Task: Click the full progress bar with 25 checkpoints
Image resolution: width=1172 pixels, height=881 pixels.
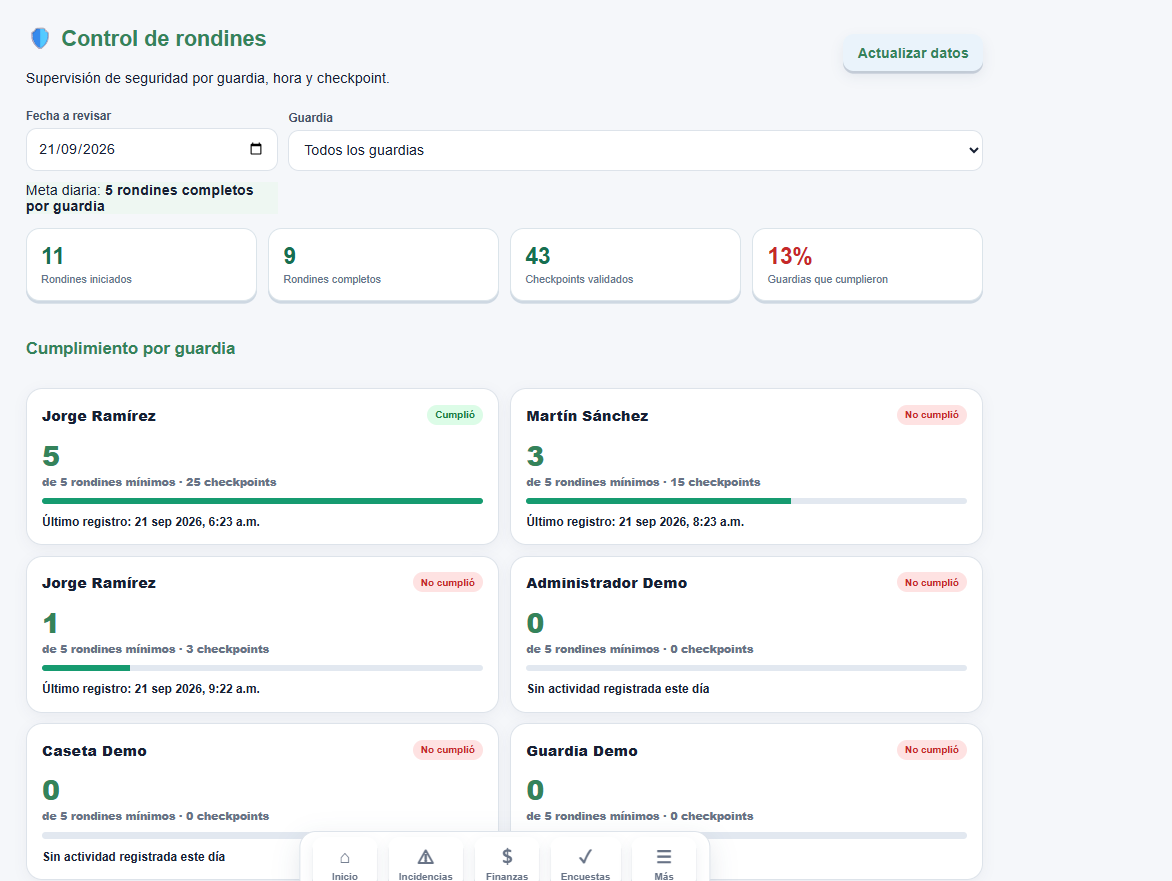Action: [x=262, y=501]
